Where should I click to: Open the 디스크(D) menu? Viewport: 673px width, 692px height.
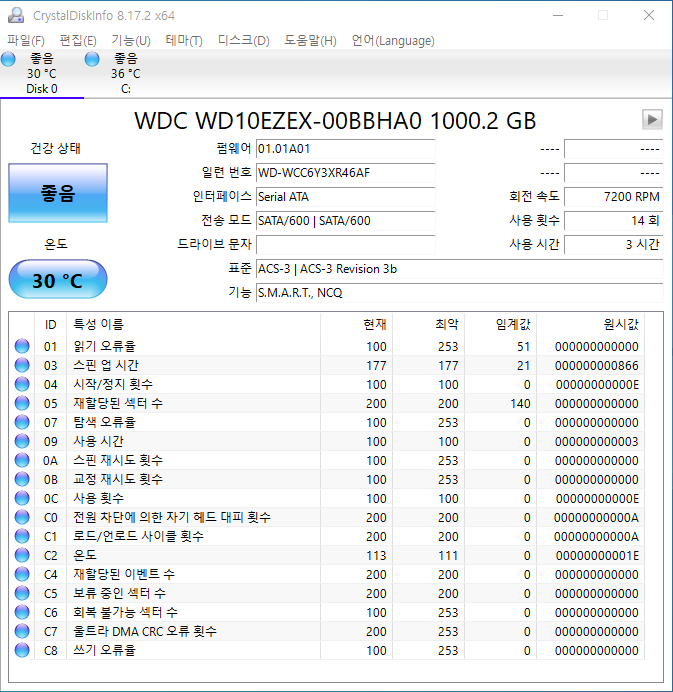(244, 41)
